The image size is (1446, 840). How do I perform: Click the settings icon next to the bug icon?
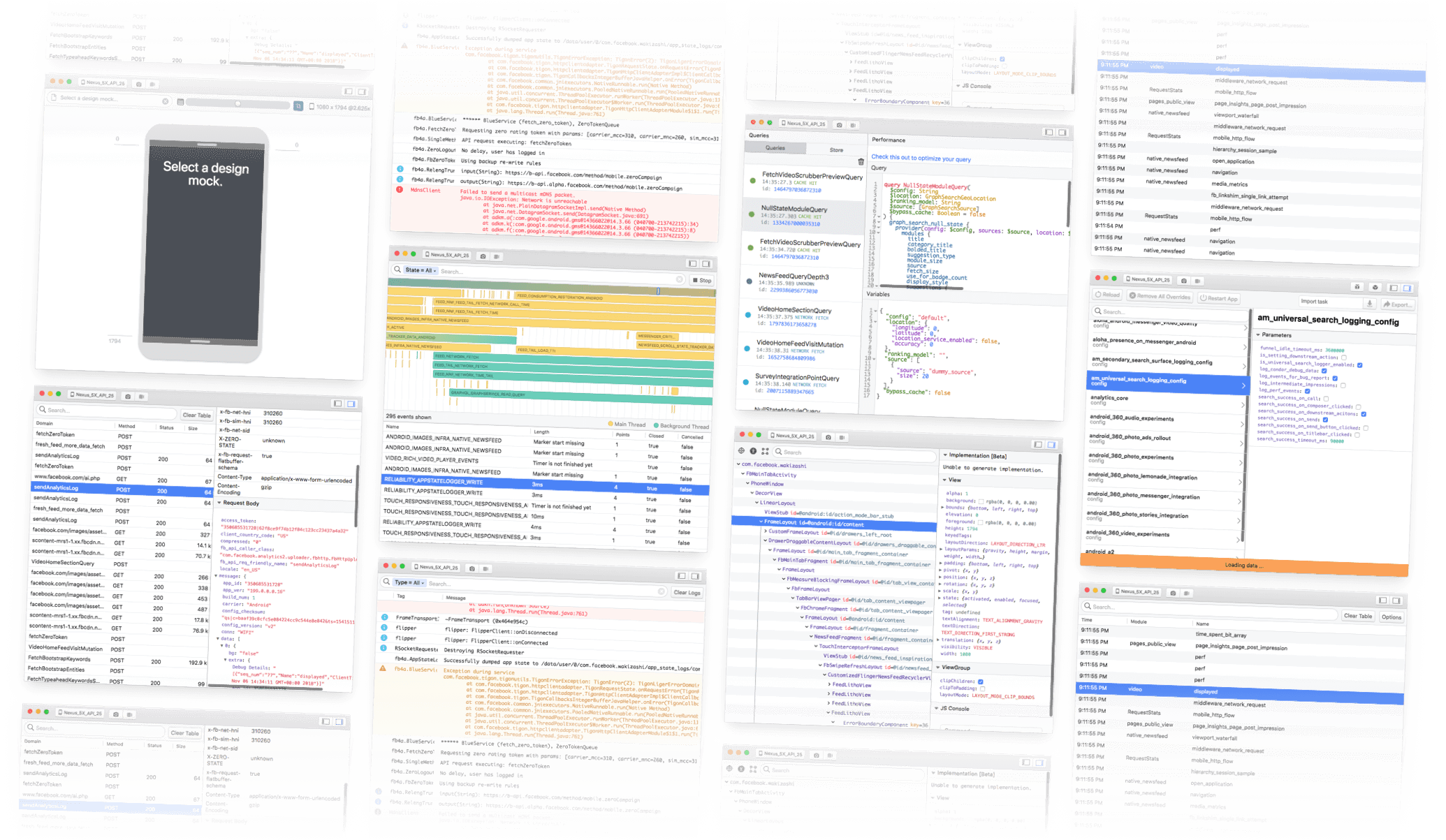(1375, 287)
